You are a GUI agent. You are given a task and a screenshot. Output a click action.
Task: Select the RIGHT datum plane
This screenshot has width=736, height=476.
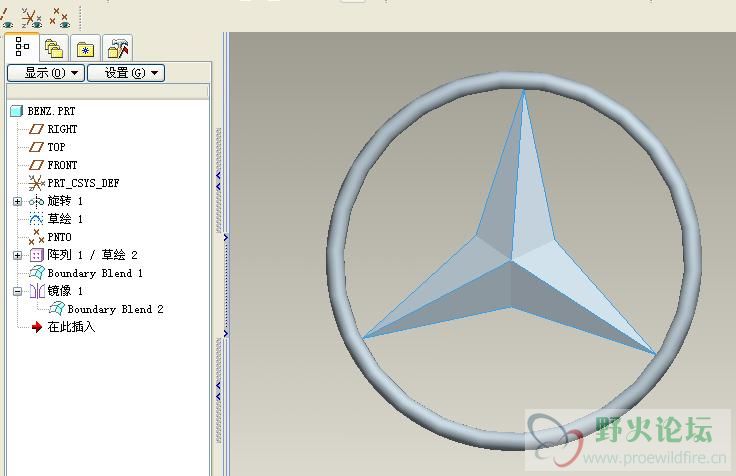[x=53, y=129]
